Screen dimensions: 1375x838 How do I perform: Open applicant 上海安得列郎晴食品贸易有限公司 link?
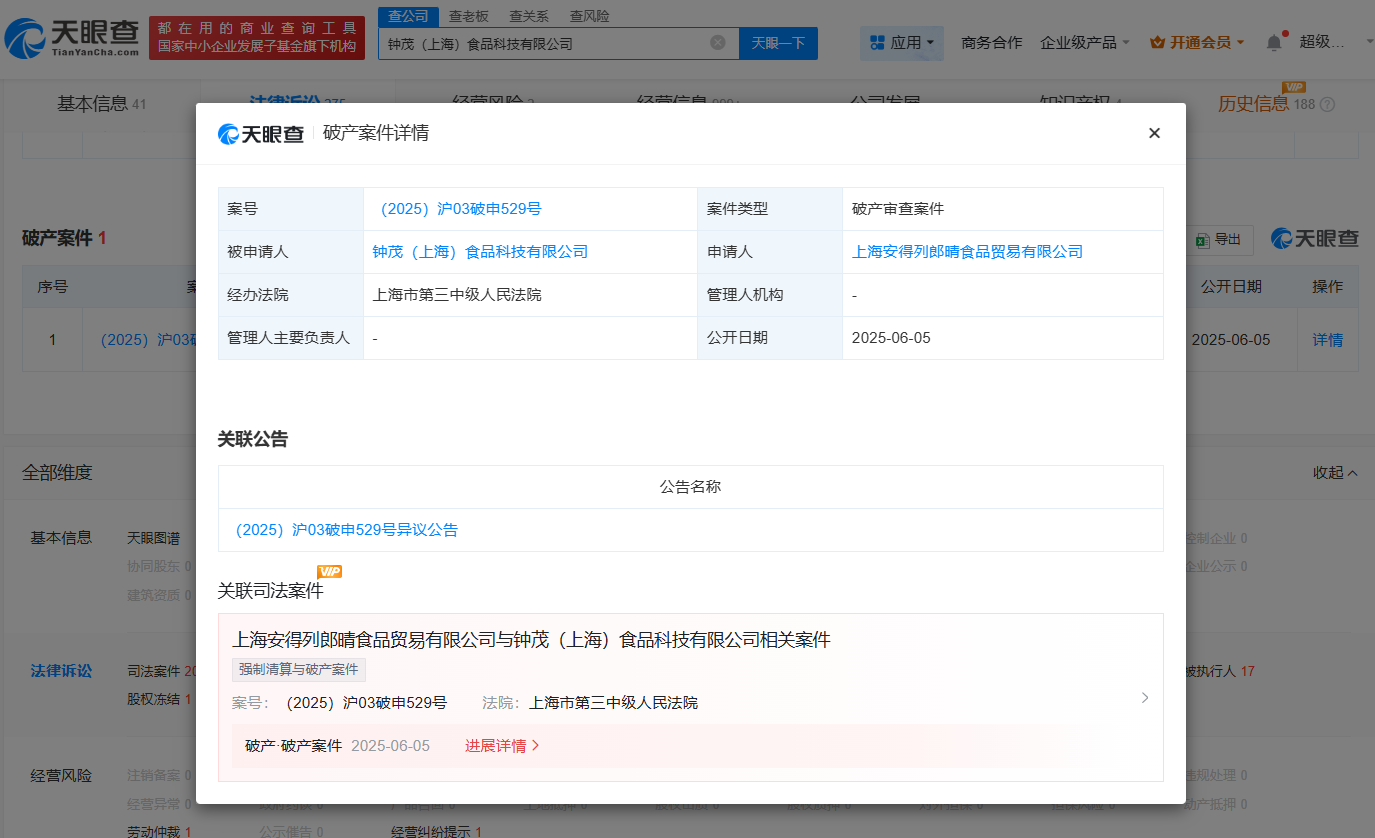coord(967,252)
